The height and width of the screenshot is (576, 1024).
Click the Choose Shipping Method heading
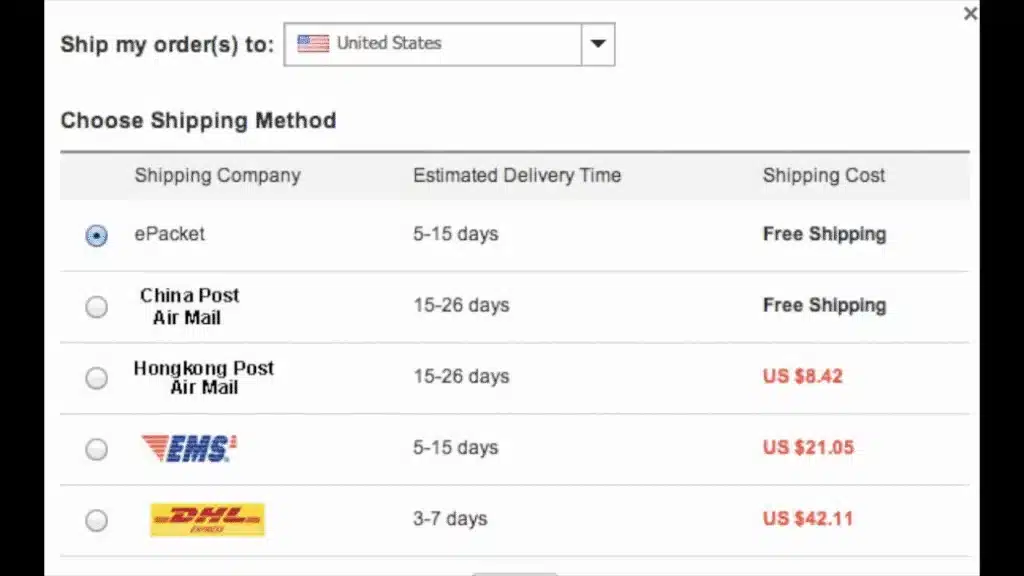coord(198,120)
